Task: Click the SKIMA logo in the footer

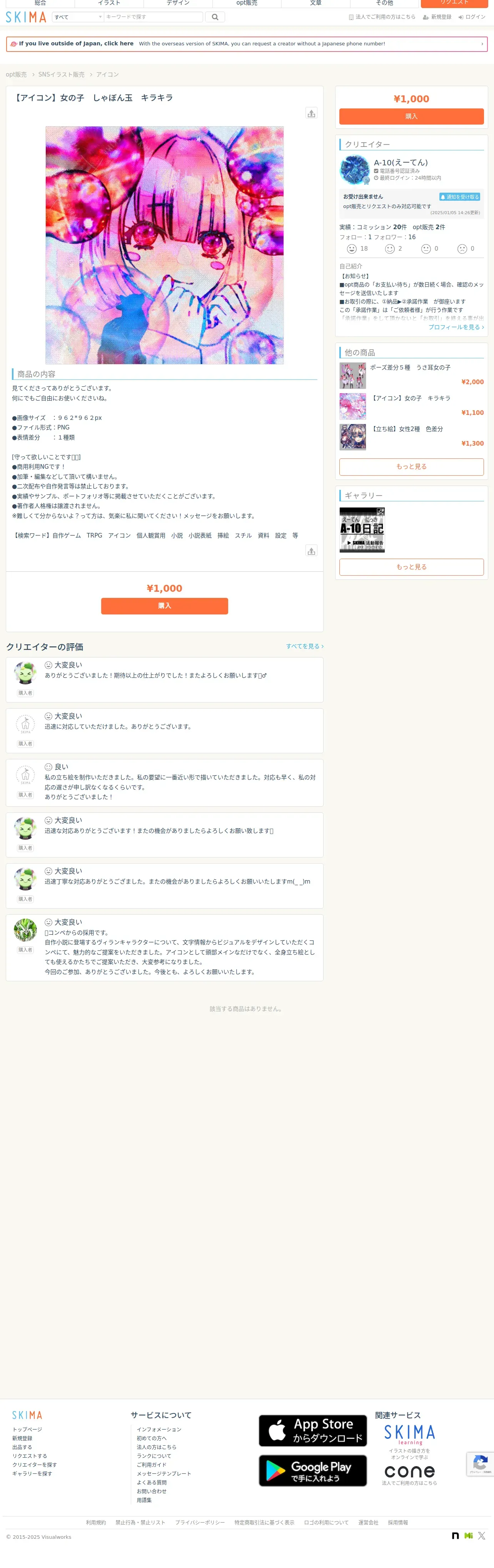Action: point(27,1415)
